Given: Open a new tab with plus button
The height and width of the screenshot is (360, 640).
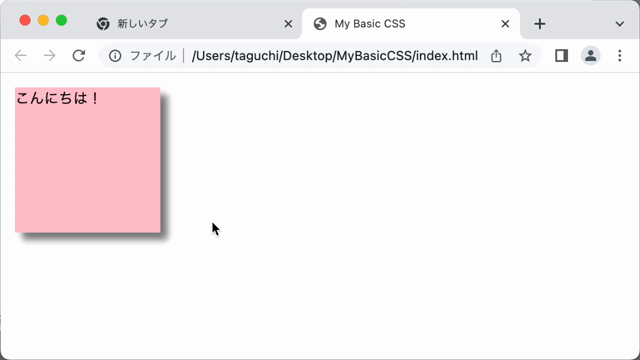Looking at the screenshot, I should (x=540, y=24).
